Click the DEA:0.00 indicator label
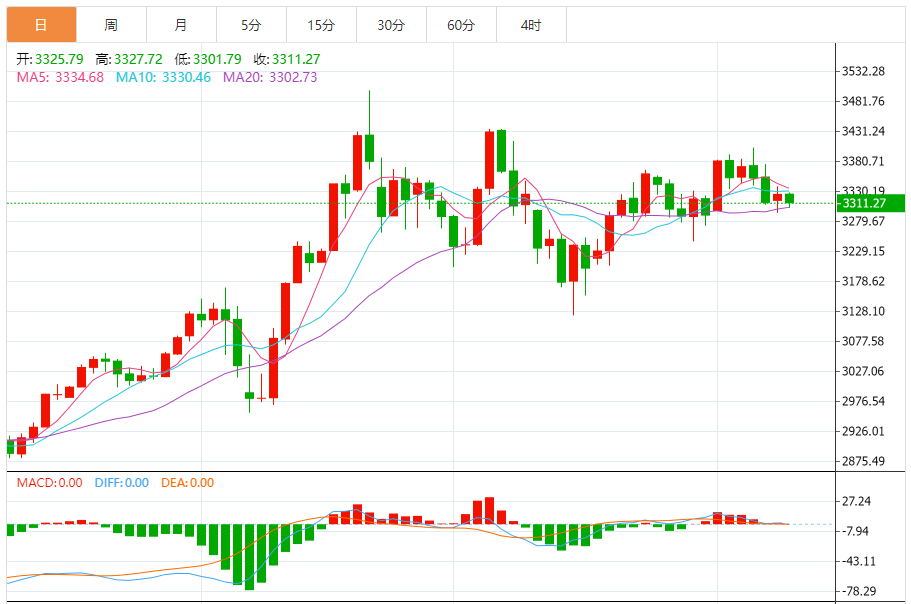 pyautogui.click(x=188, y=483)
